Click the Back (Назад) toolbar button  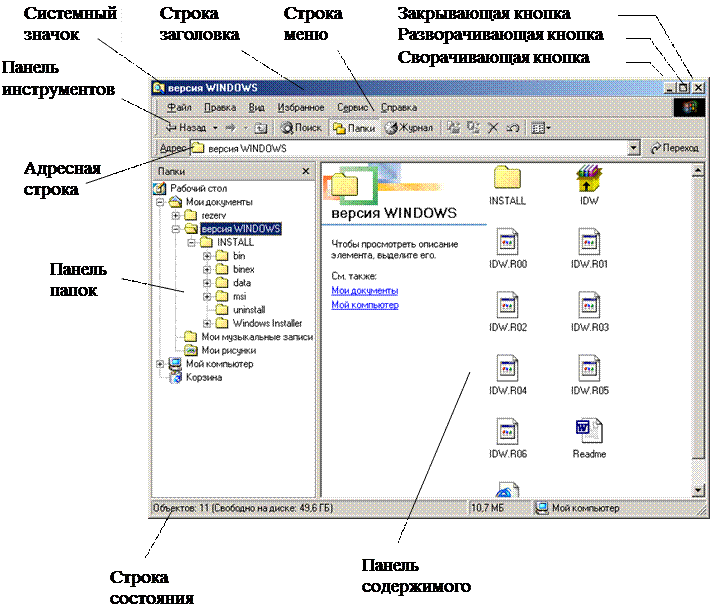click(x=186, y=128)
